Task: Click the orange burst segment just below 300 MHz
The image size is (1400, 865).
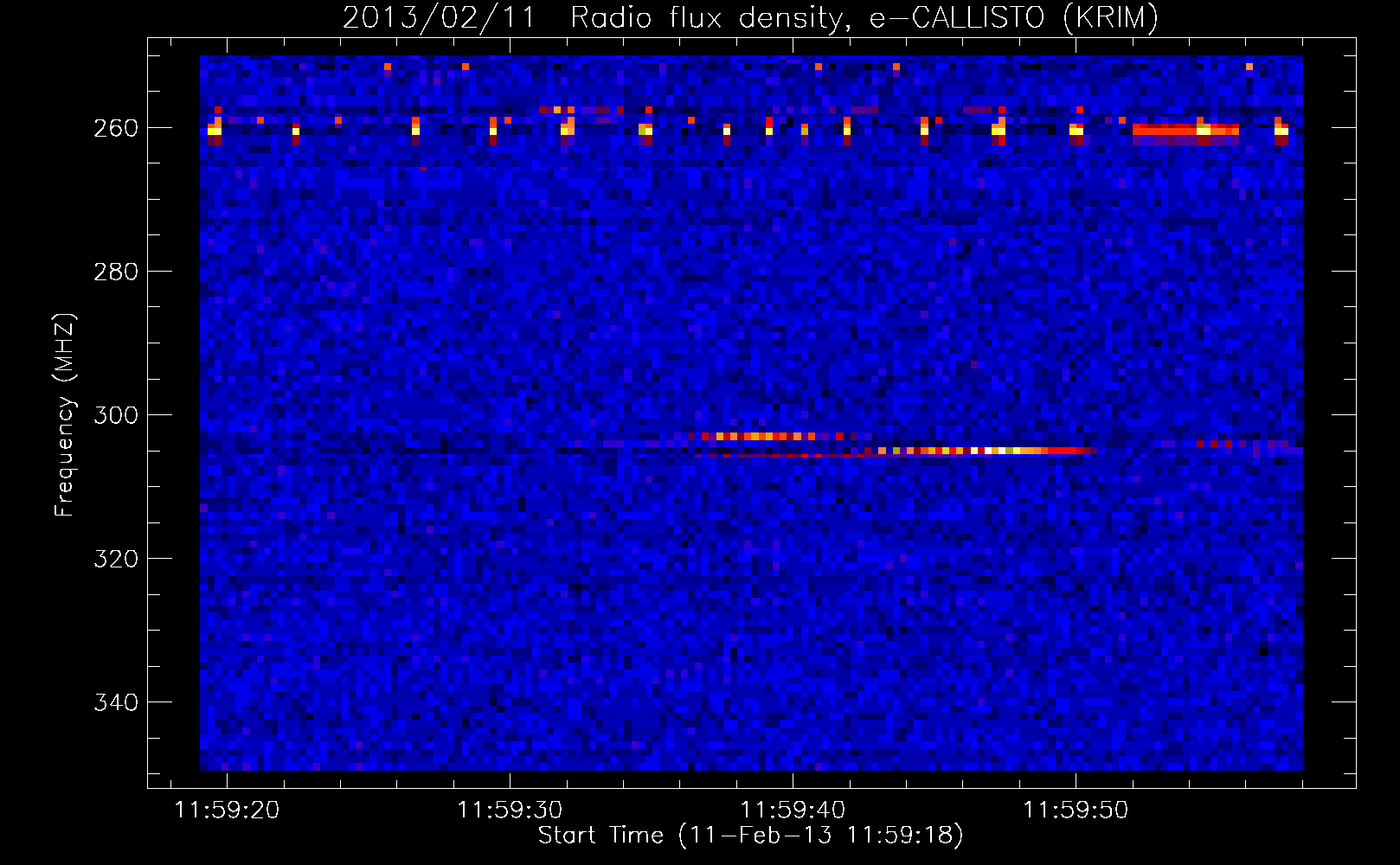Action: (759, 436)
